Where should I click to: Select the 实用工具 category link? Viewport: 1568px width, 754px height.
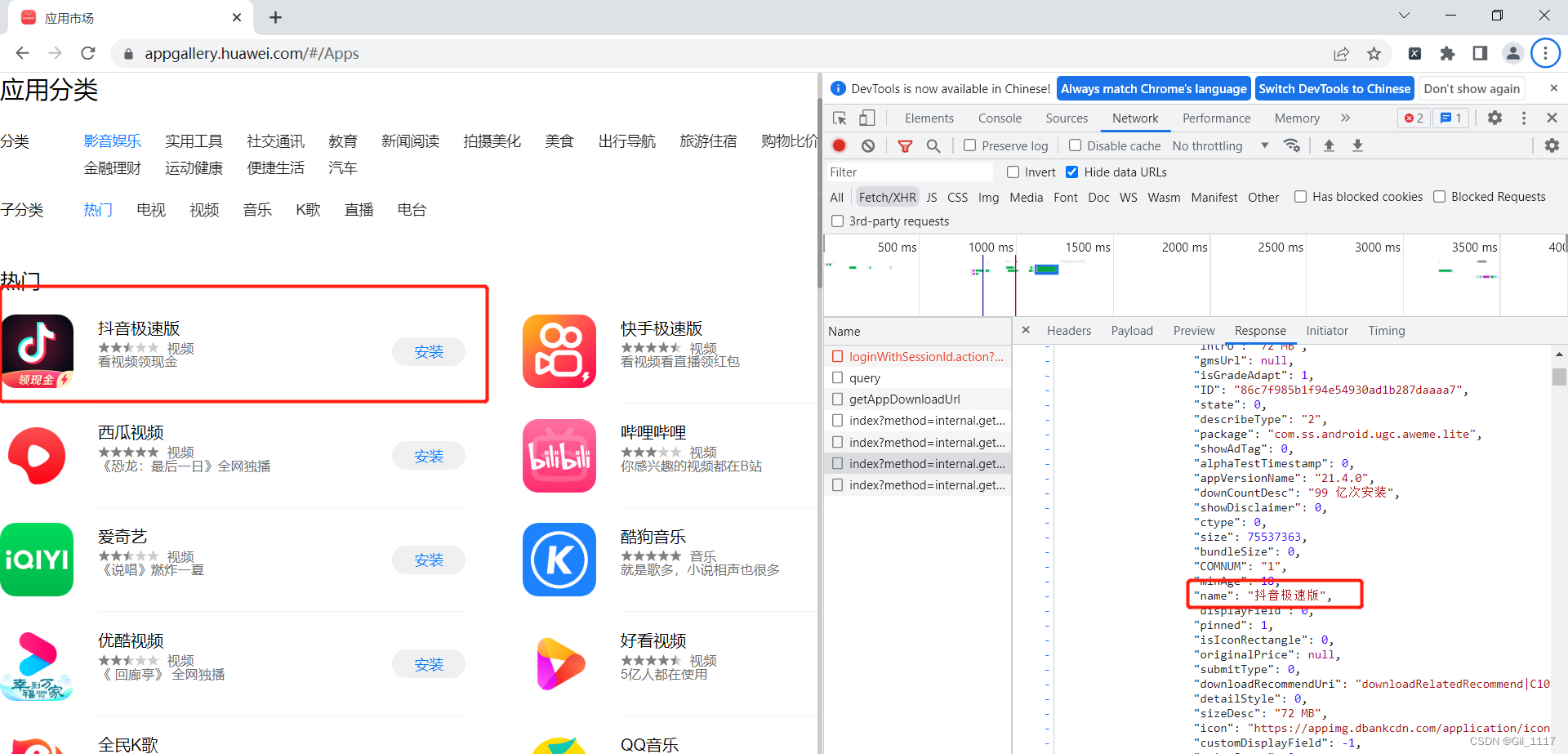pyautogui.click(x=194, y=141)
